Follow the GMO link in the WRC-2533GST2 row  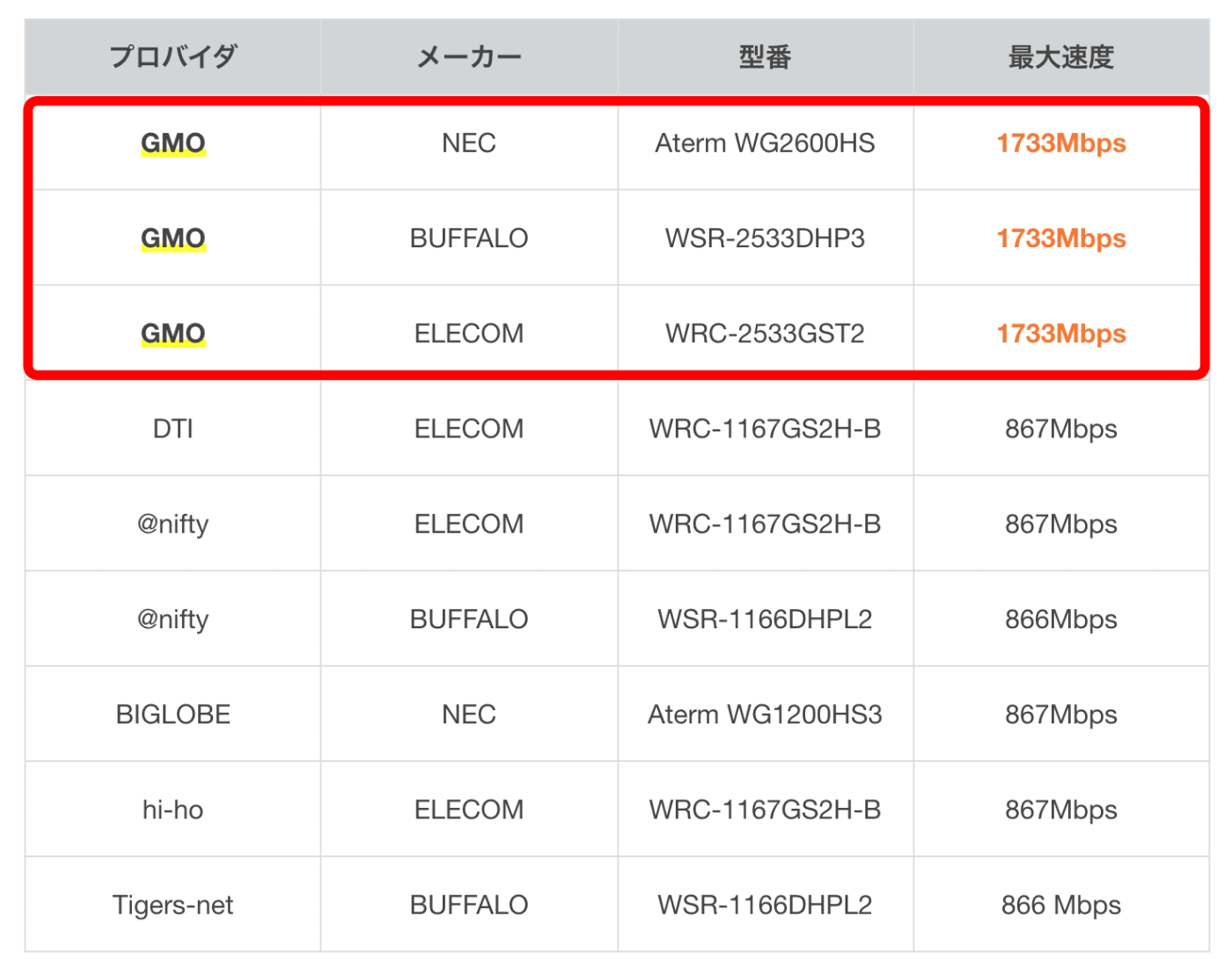pos(172,334)
